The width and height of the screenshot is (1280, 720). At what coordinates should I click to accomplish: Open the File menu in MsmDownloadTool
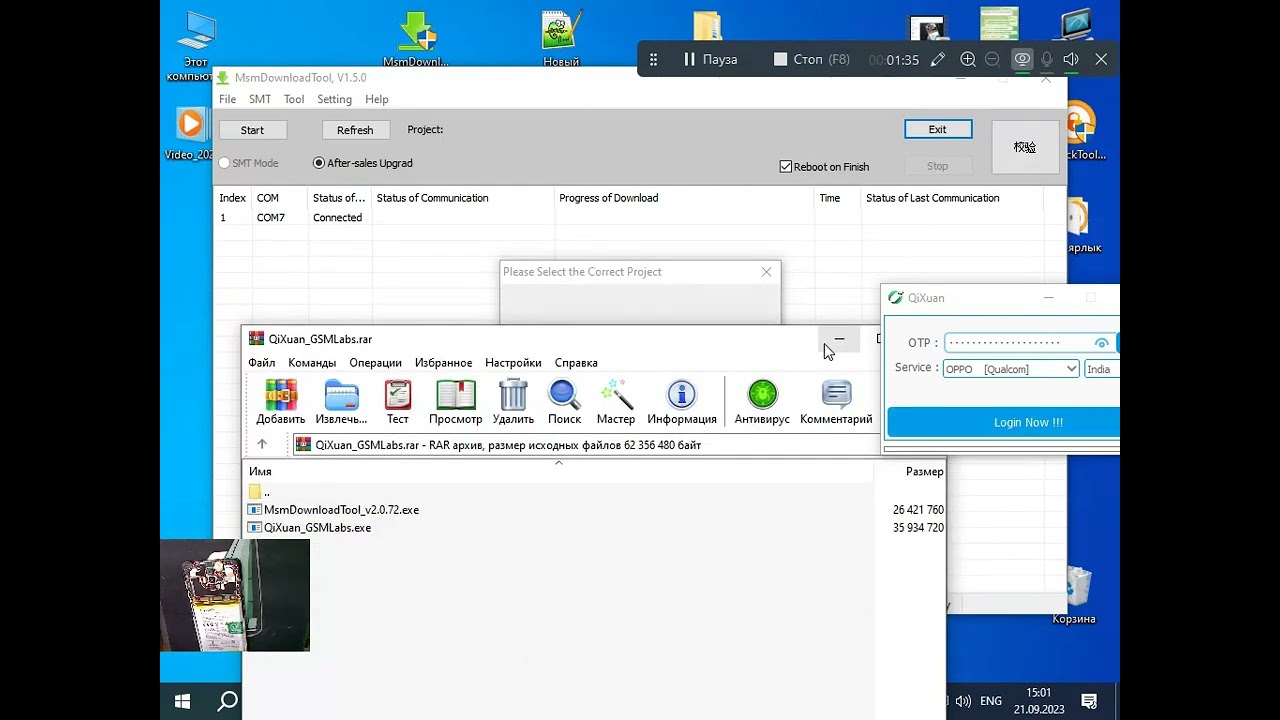(228, 99)
